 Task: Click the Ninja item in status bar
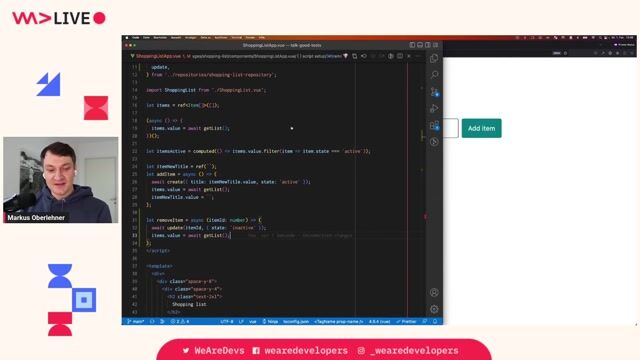[270, 322]
